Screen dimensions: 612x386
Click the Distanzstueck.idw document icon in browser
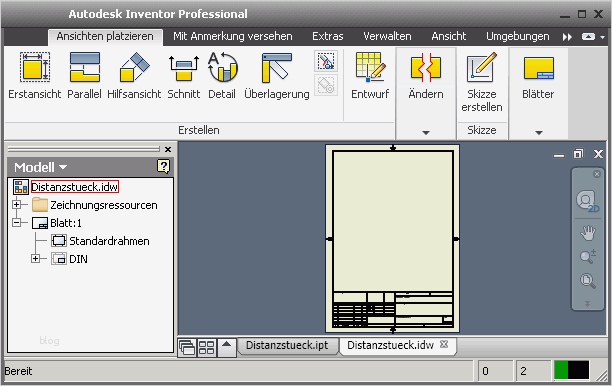tap(21, 187)
